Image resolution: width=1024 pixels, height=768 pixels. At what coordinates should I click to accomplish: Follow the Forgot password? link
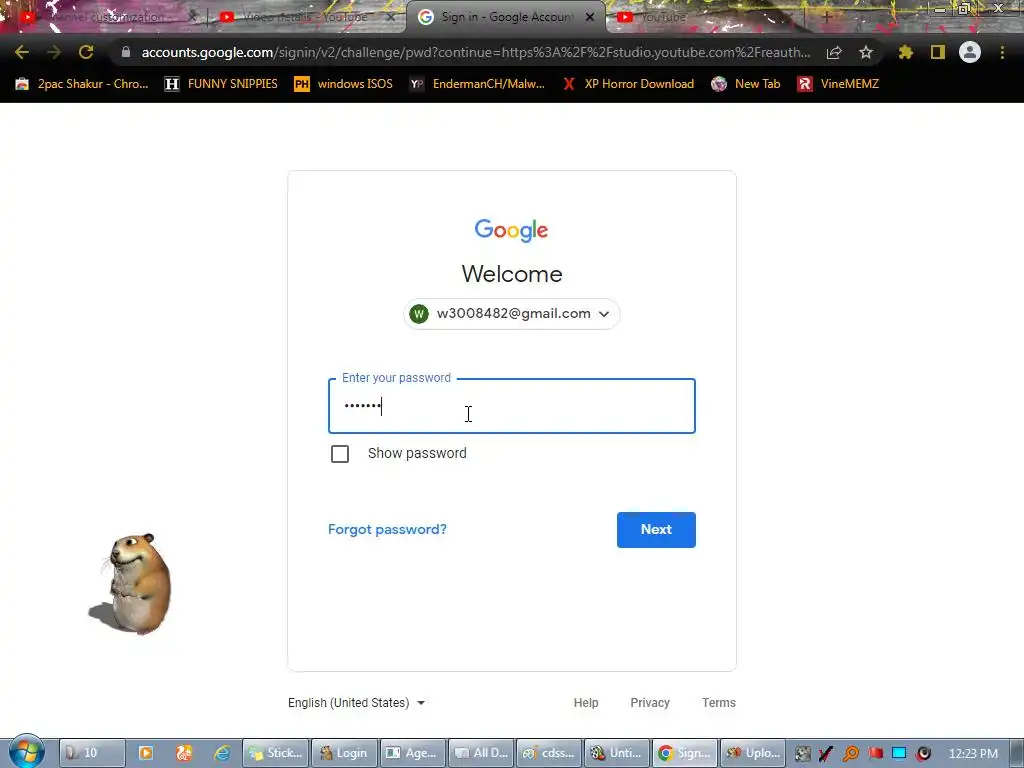tap(387, 530)
